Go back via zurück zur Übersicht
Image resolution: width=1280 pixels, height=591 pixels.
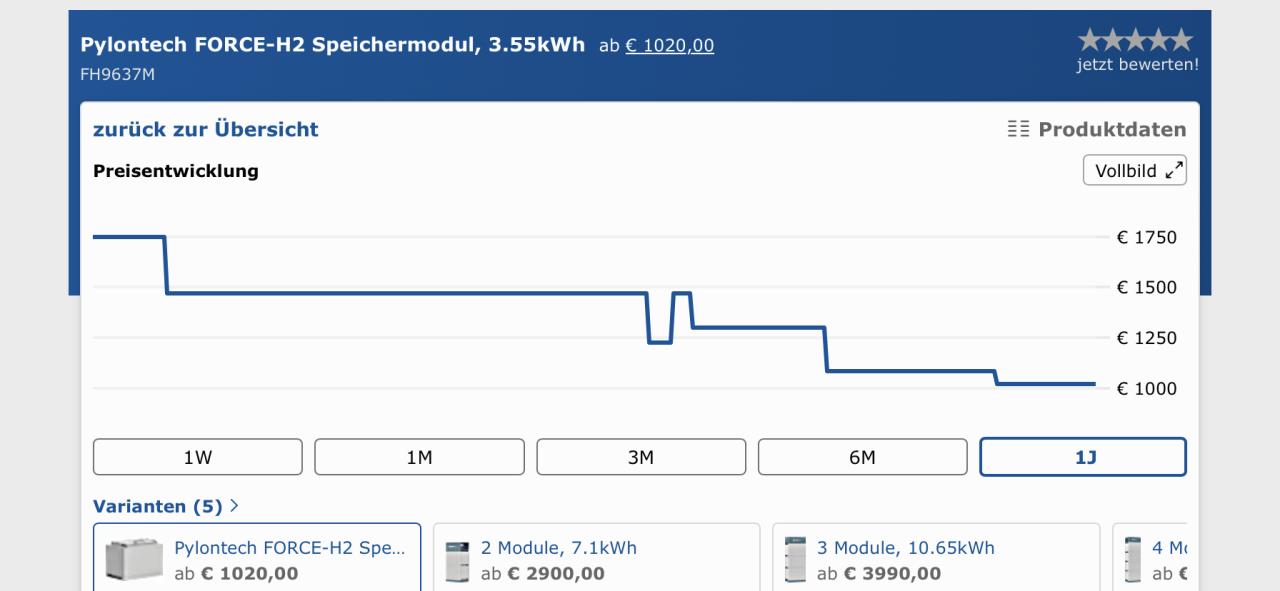(x=206, y=129)
